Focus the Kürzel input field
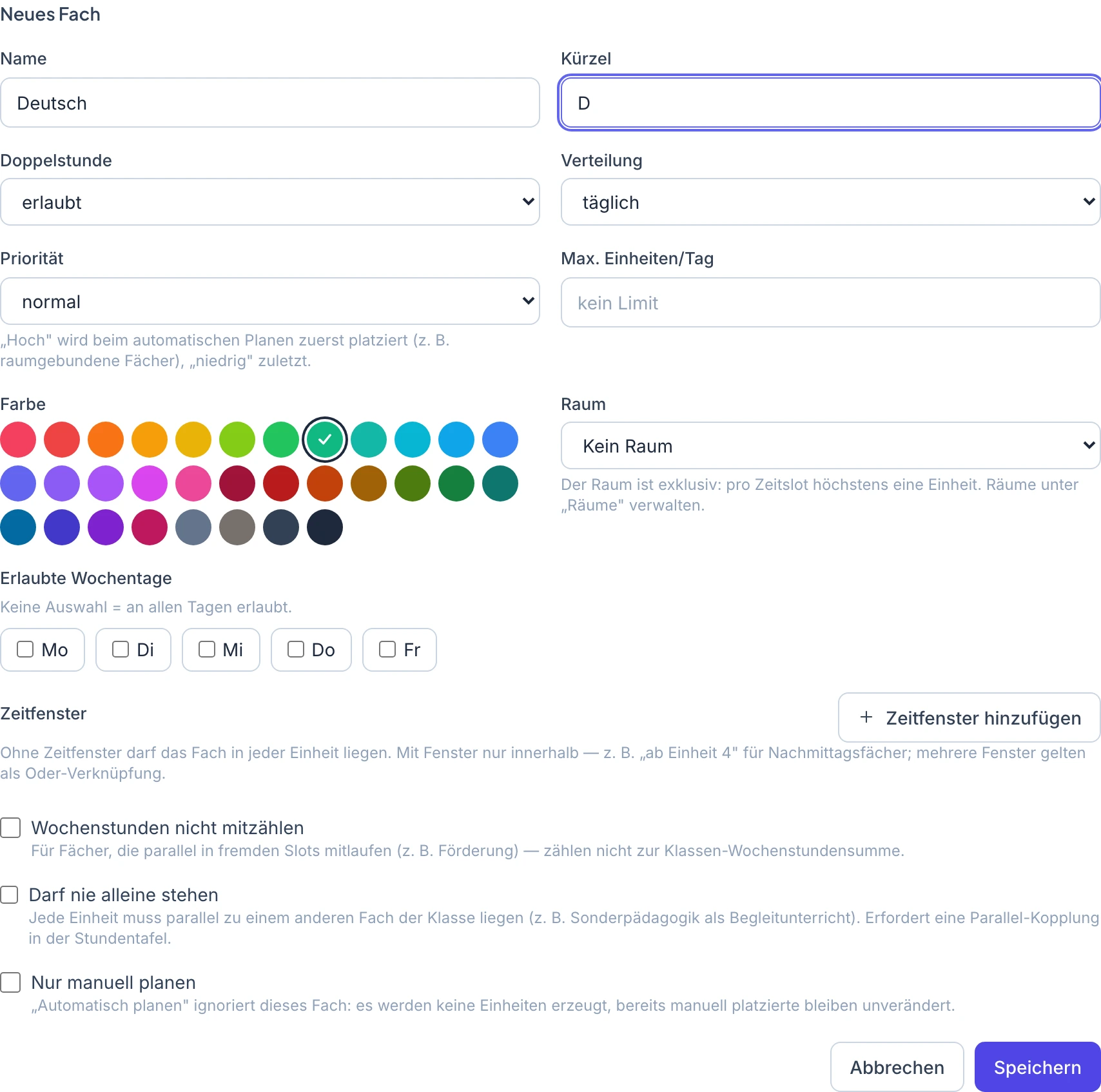Image resolution: width=1101 pixels, height=1092 pixels. (x=830, y=103)
